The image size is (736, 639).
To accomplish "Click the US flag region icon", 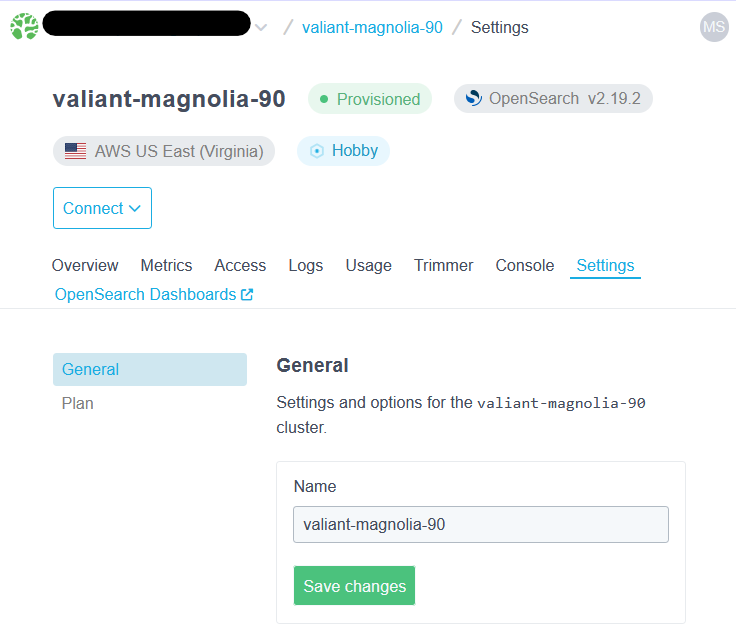I will click(x=75, y=152).
